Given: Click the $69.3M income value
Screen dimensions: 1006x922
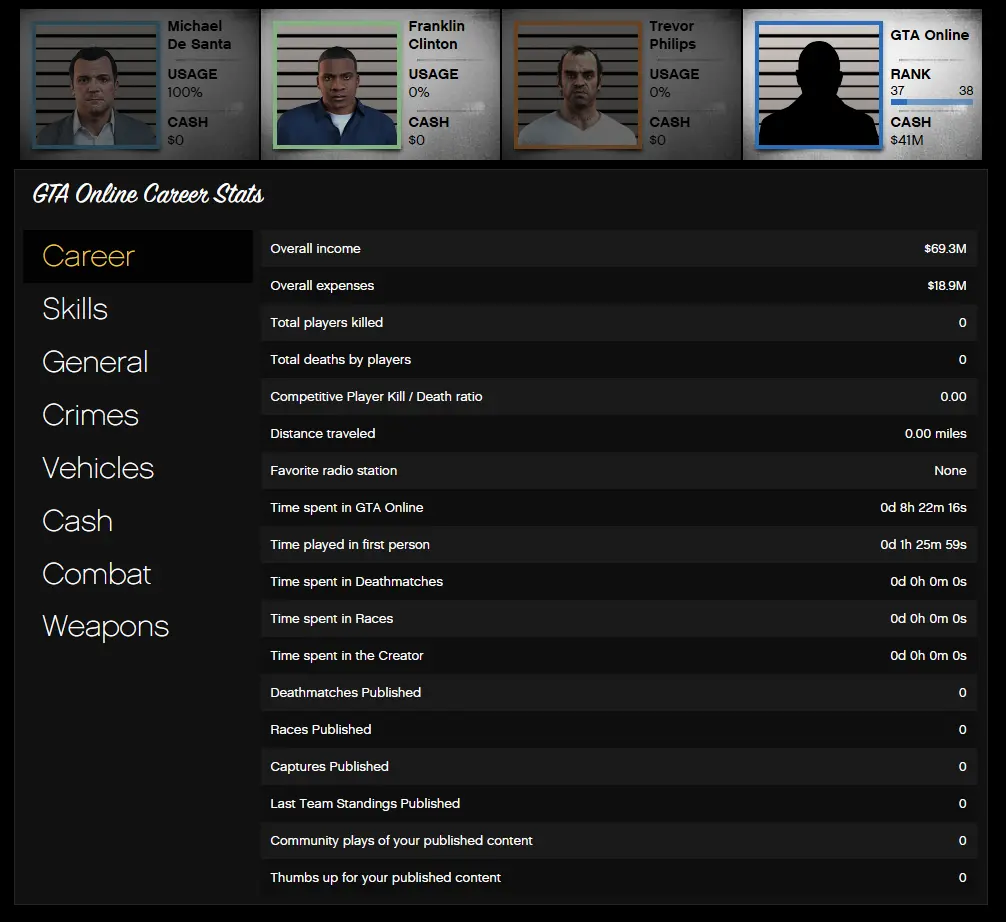Looking at the screenshot, I should [x=945, y=248].
